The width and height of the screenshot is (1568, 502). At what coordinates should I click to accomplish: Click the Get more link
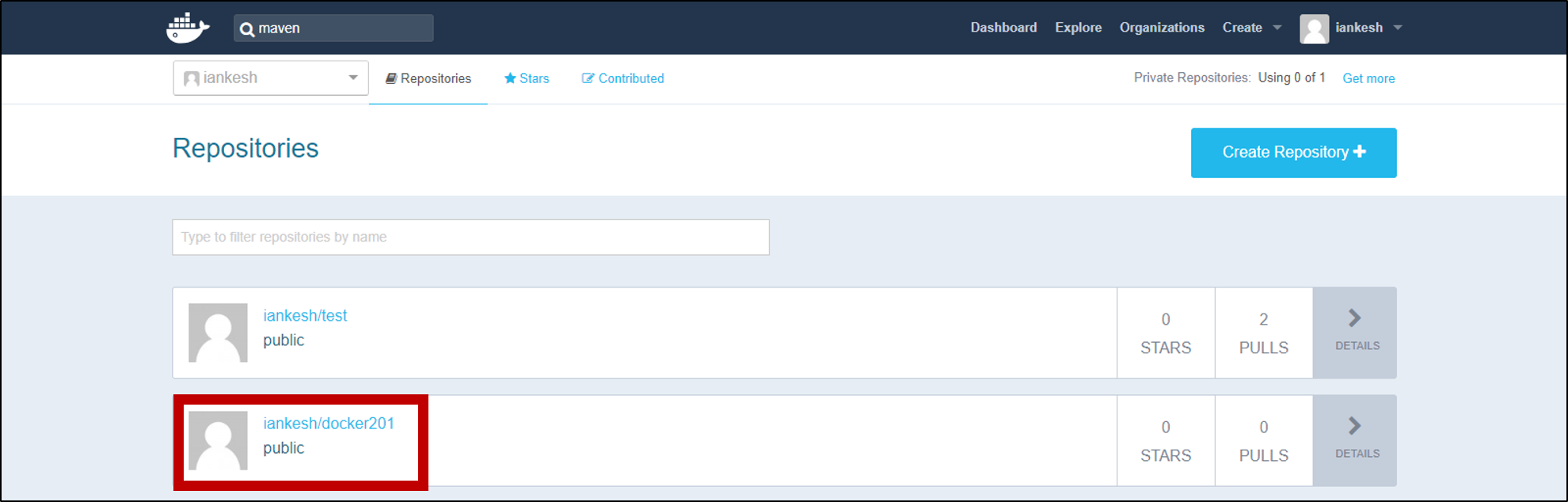click(x=1368, y=78)
